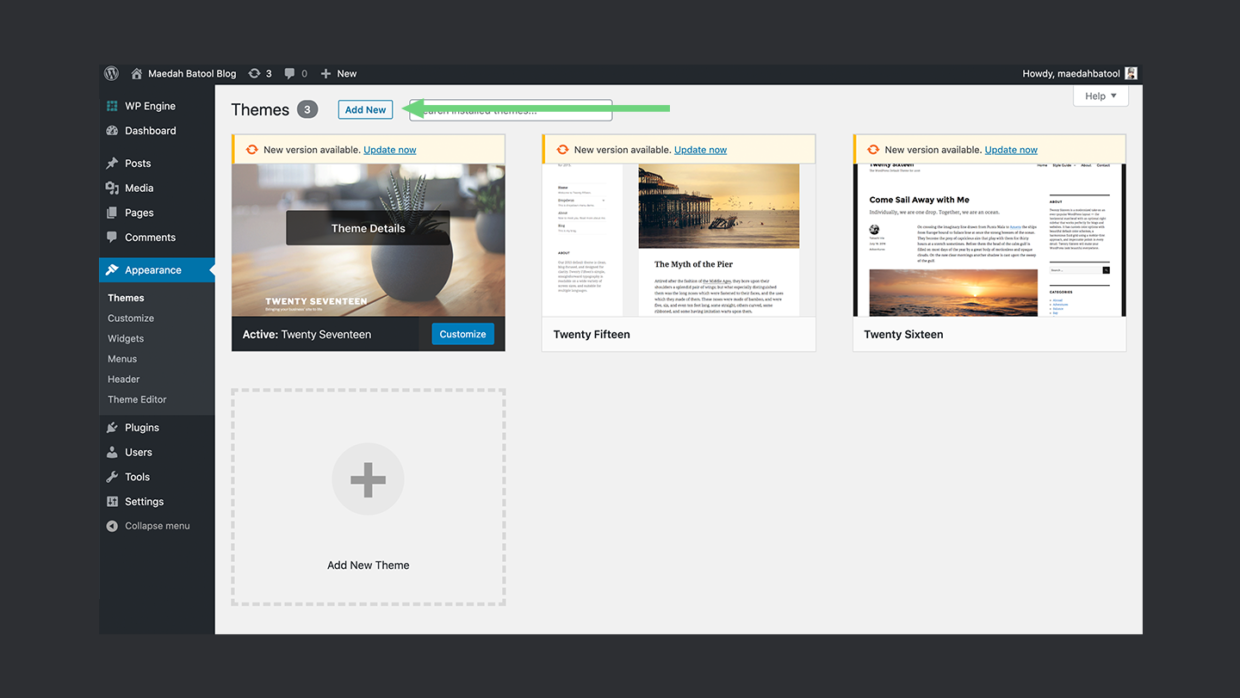Click the Add New Theme label
The width and height of the screenshot is (1240, 698).
point(368,565)
